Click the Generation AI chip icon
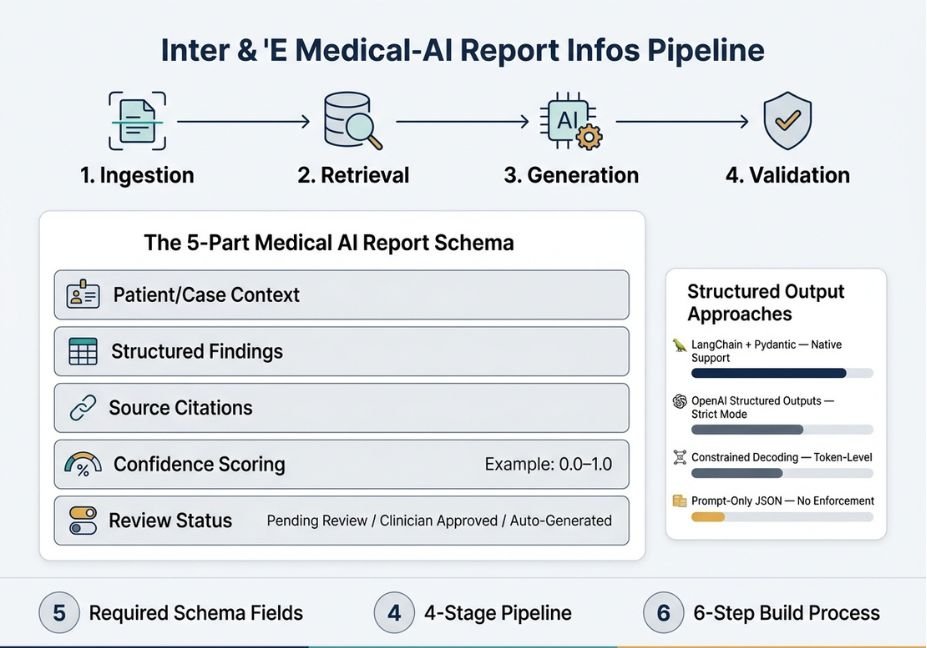The height and width of the screenshot is (648, 927). coord(571,121)
